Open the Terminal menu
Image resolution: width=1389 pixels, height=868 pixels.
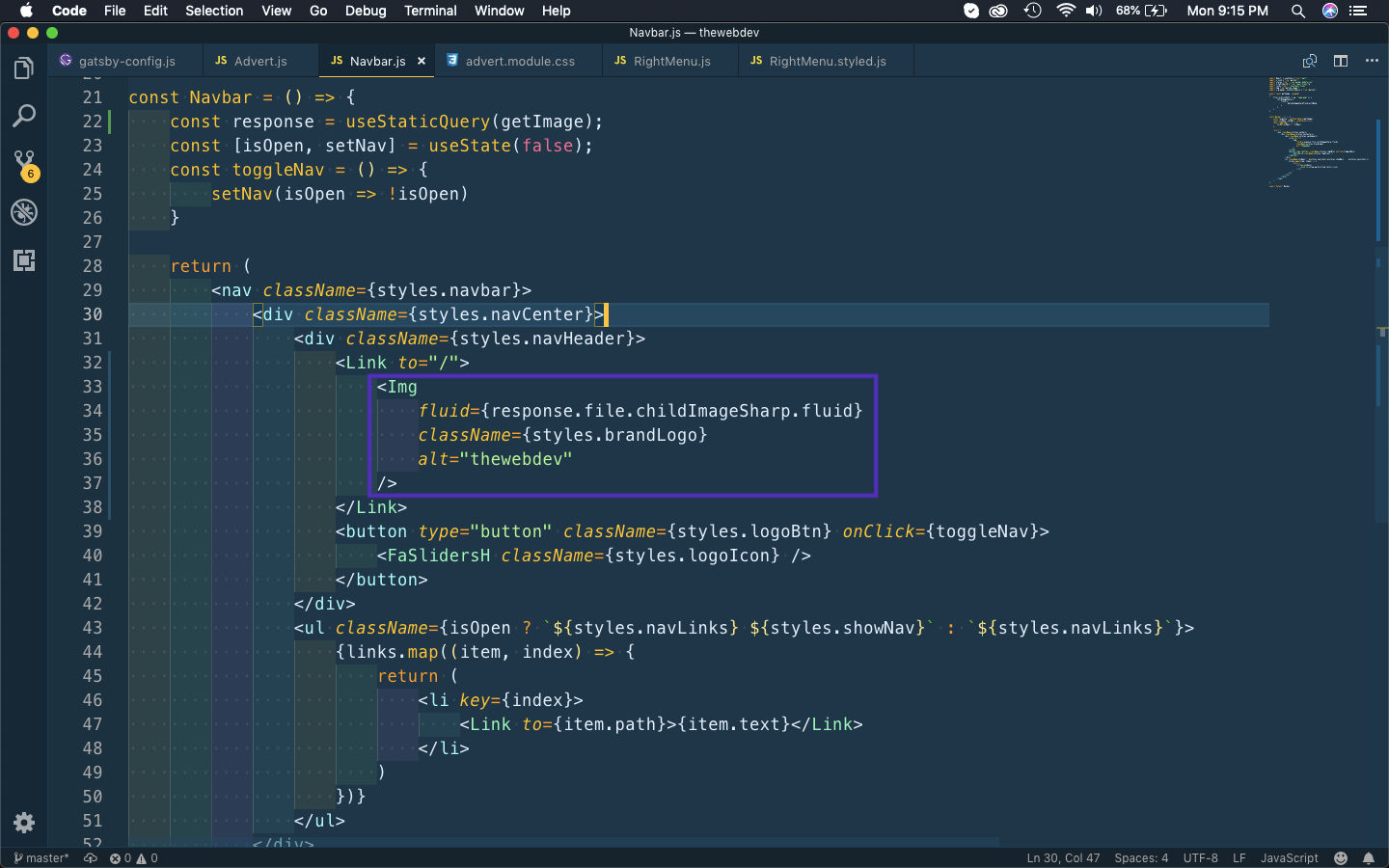(x=430, y=11)
